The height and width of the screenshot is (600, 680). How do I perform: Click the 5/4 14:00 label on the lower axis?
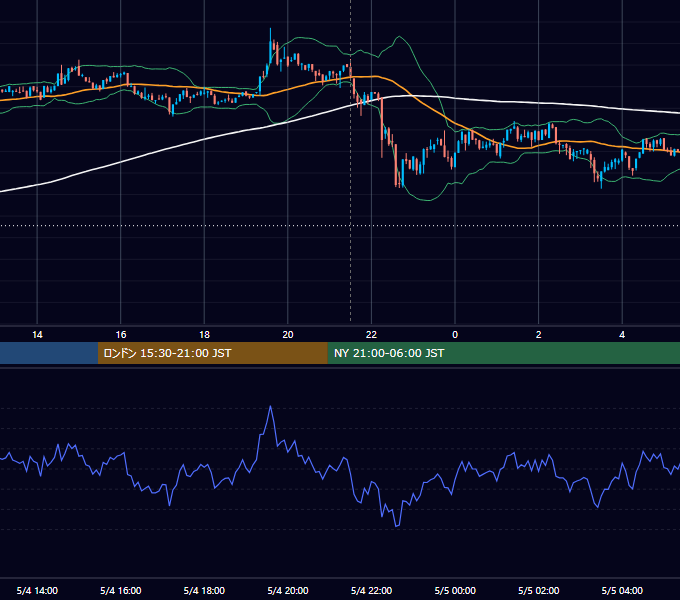(x=37, y=590)
